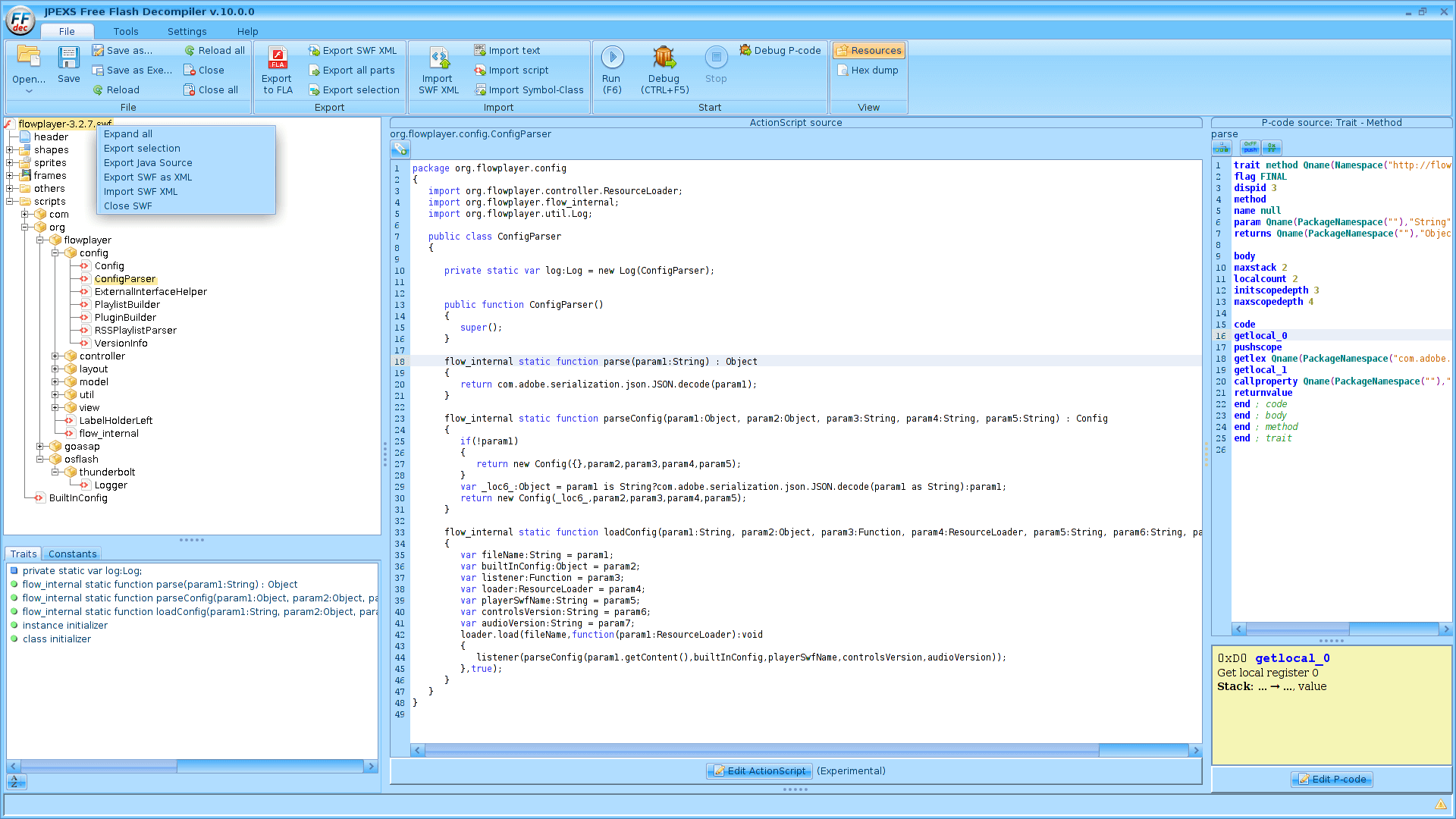Open the File ribbon tab

[x=67, y=31]
